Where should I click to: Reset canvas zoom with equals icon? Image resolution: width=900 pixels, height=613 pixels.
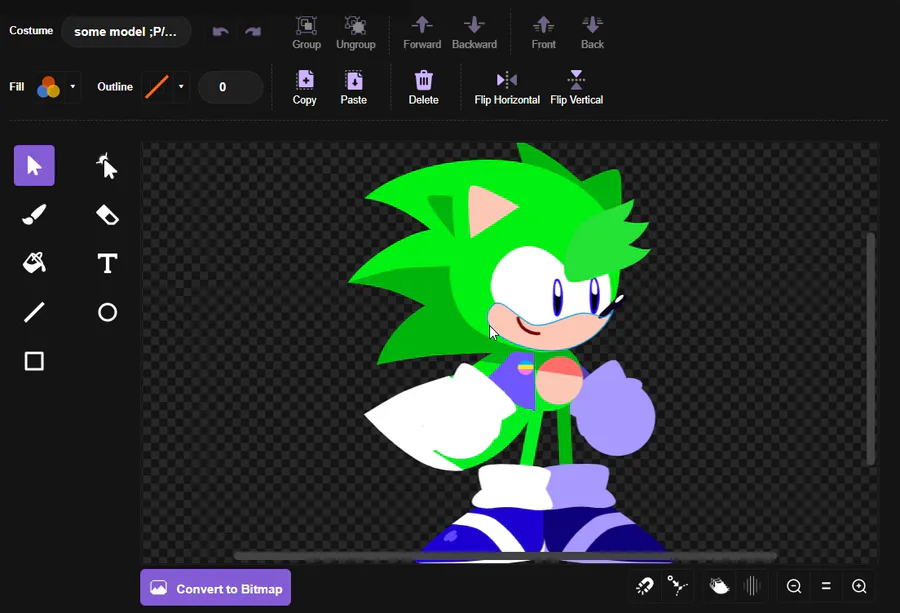(827, 586)
